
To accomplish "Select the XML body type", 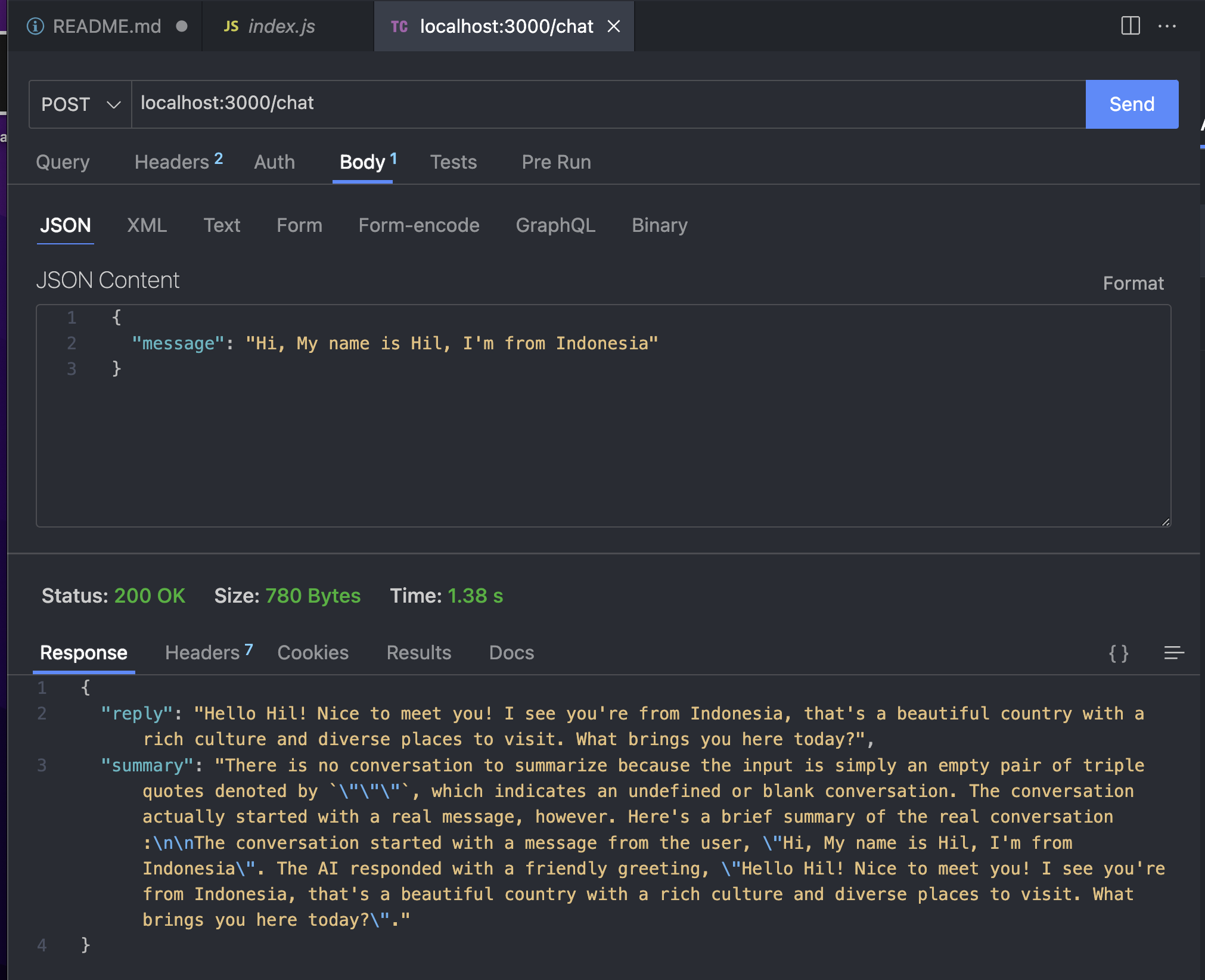I will [x=147, y=225].
